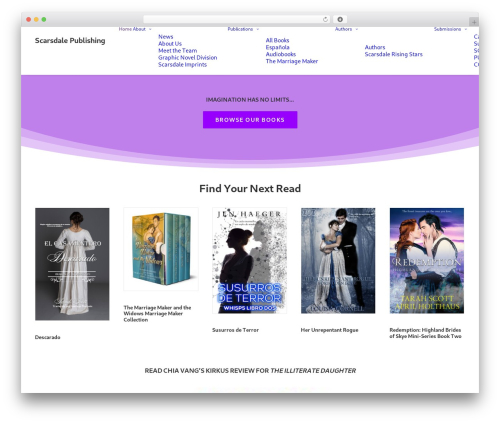Image resolution: width=500 pixels, height=423 pixels.
Task: Open the Marriage Maker box set cover
Action: 161,249
